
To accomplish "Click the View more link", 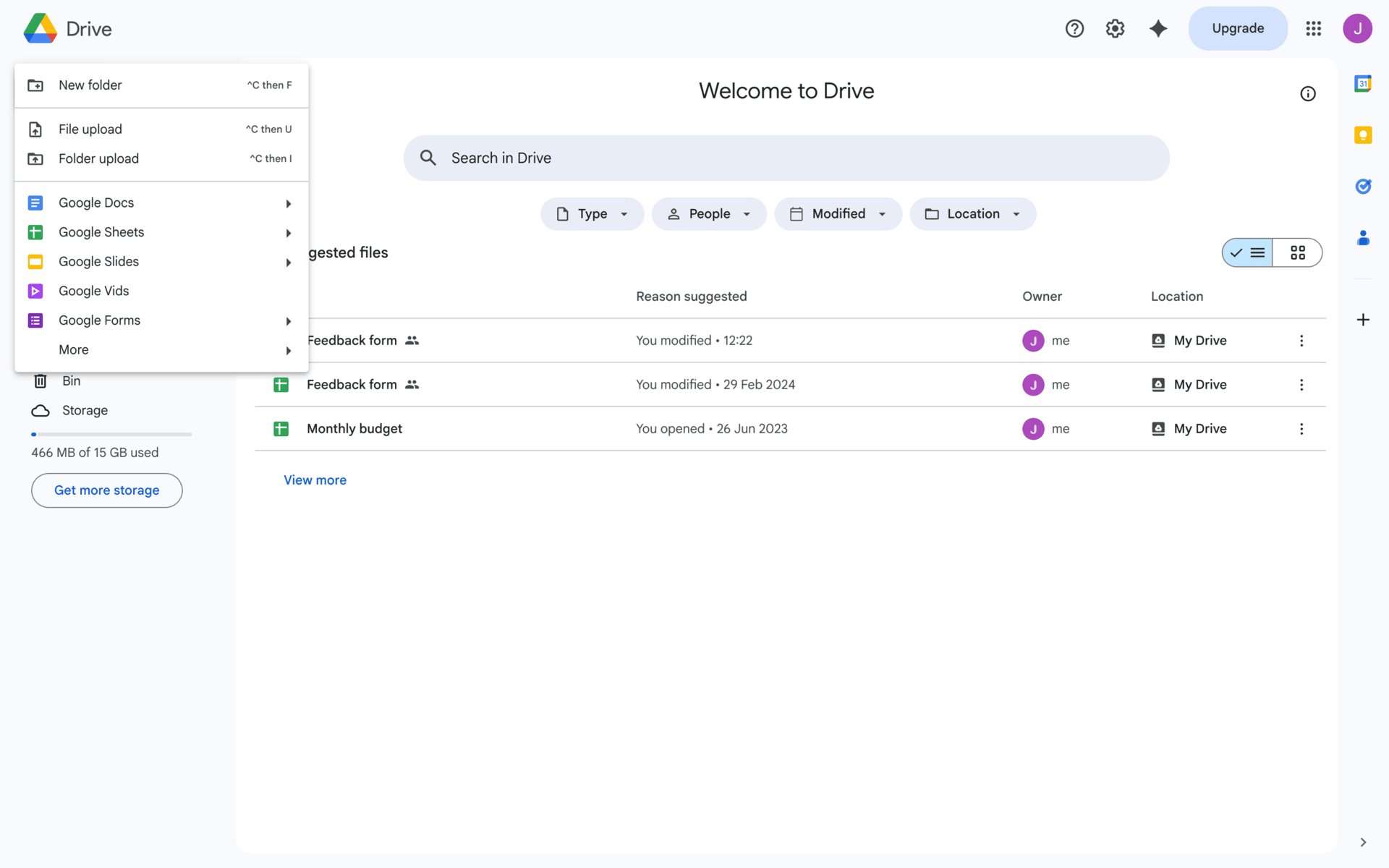I will (x=315, y=480).
